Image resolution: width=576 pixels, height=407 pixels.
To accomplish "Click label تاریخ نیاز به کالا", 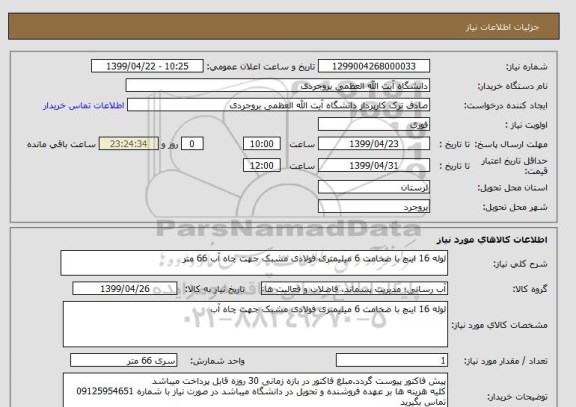I will coord(215,289).
